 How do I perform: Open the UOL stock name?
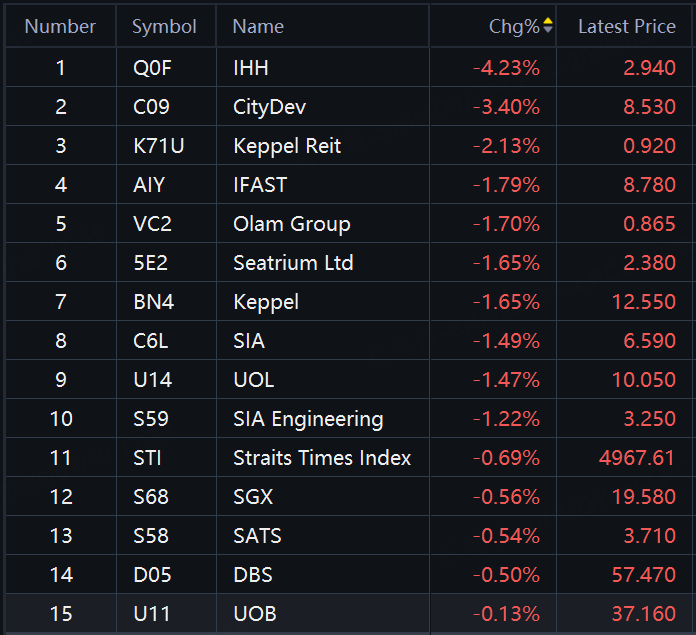click(x=253, y=380)
